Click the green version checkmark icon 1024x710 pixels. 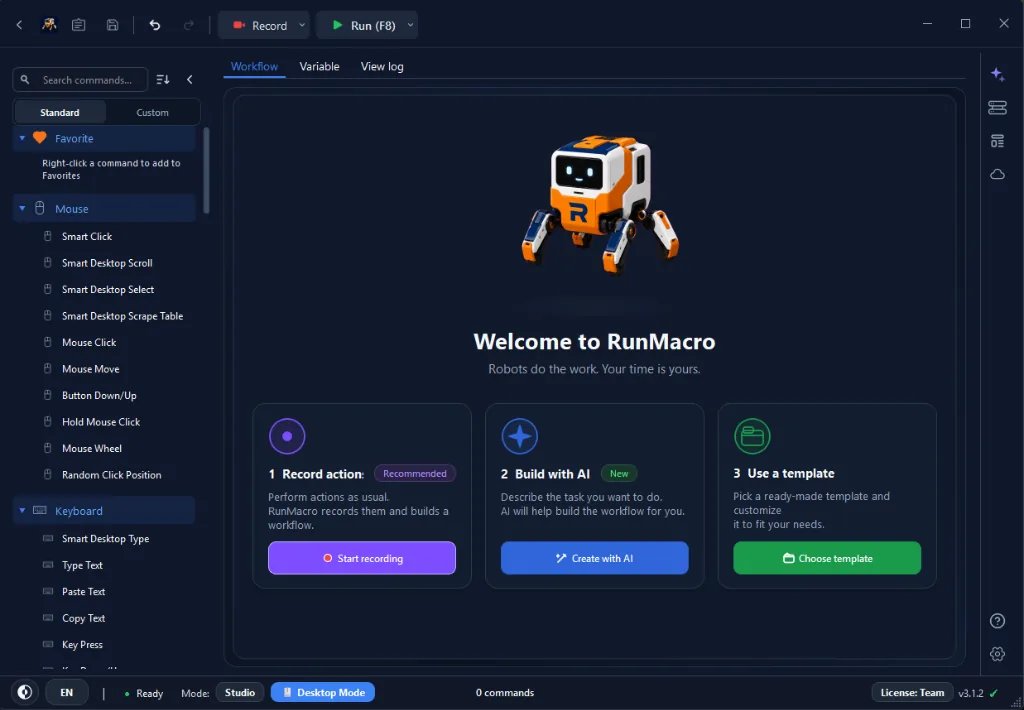point(993,693)
